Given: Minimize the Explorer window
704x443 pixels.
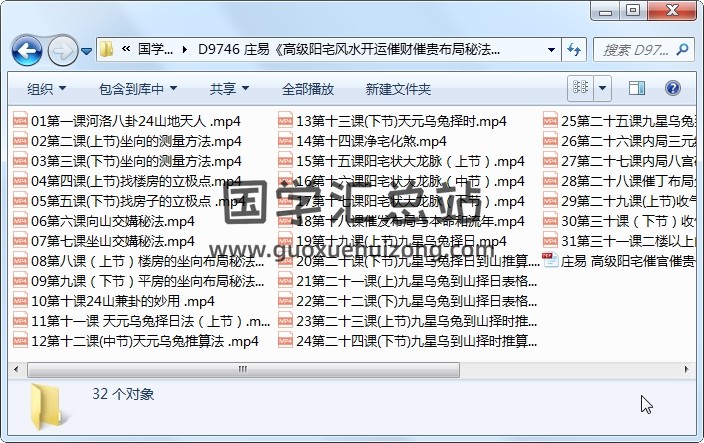Looking at the screenshot, I should tap(606, 10).
